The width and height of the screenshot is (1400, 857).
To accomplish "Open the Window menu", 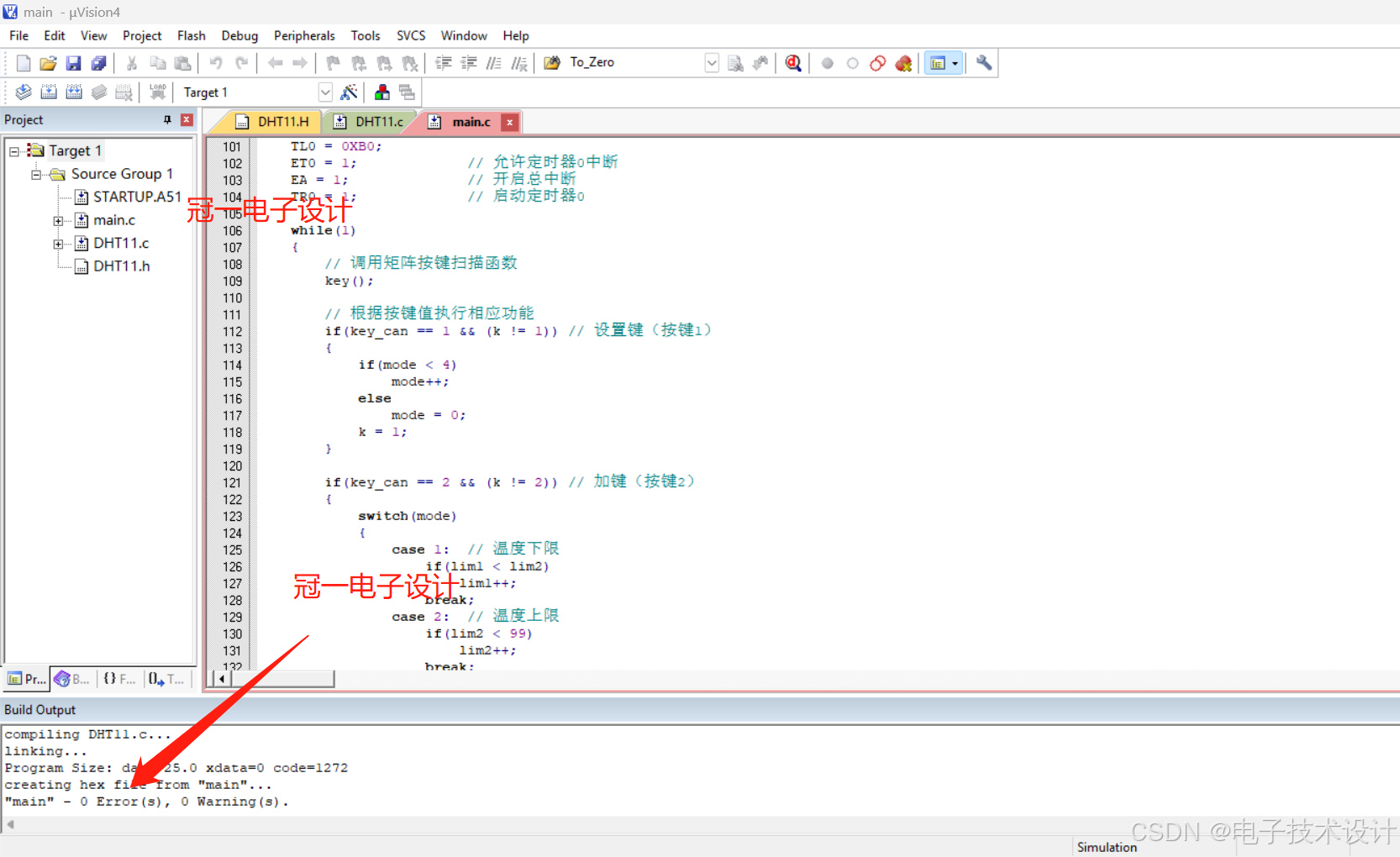I will (464, 35).
